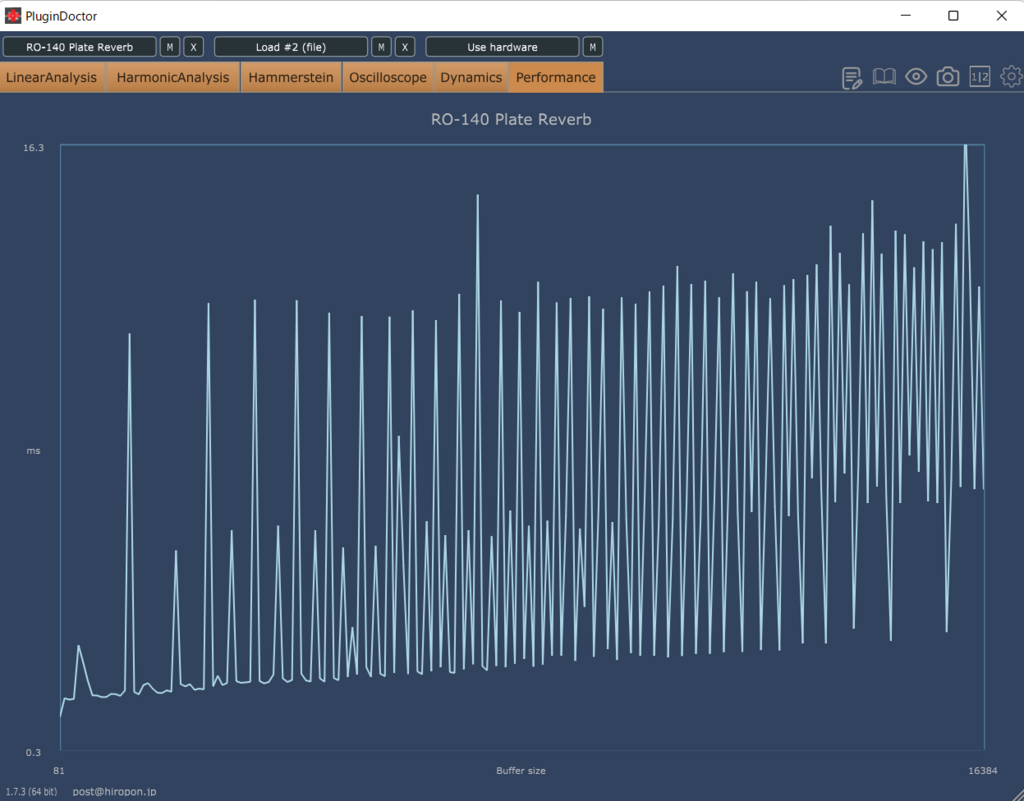Open the notes editor icon
This screenshot has height=801, width=1024.
[x=852, y=78]
